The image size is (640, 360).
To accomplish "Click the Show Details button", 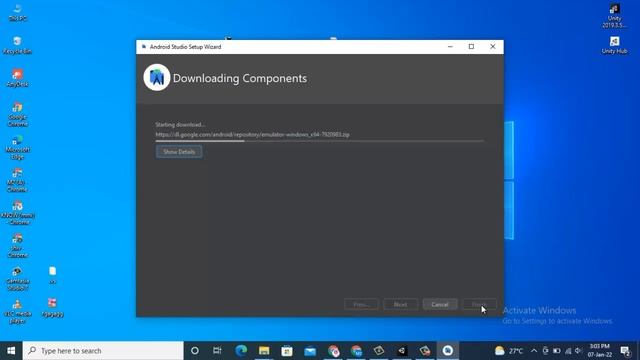I will coord(179,152).
